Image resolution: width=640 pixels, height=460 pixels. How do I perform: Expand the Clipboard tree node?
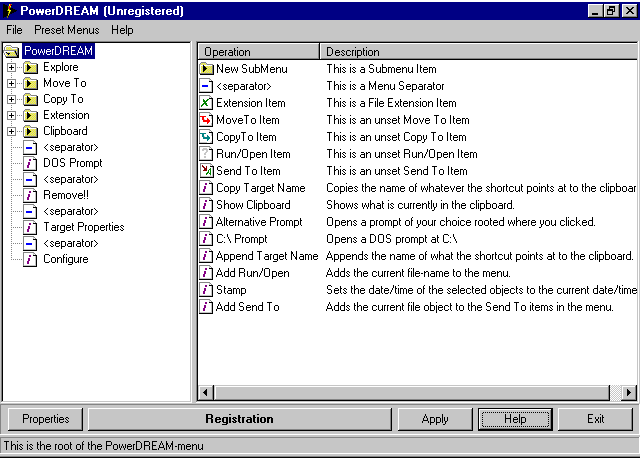click(x=12, y=131)
